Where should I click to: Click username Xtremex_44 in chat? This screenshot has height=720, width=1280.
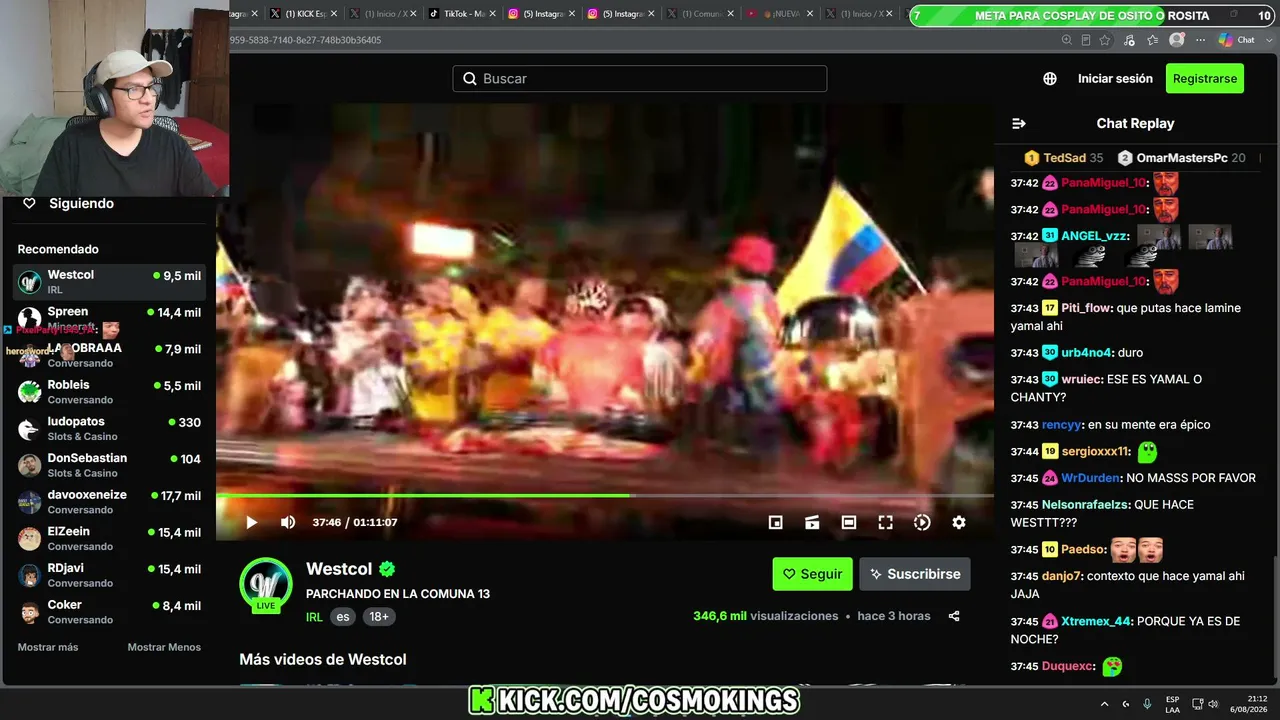coord(1096,621)
